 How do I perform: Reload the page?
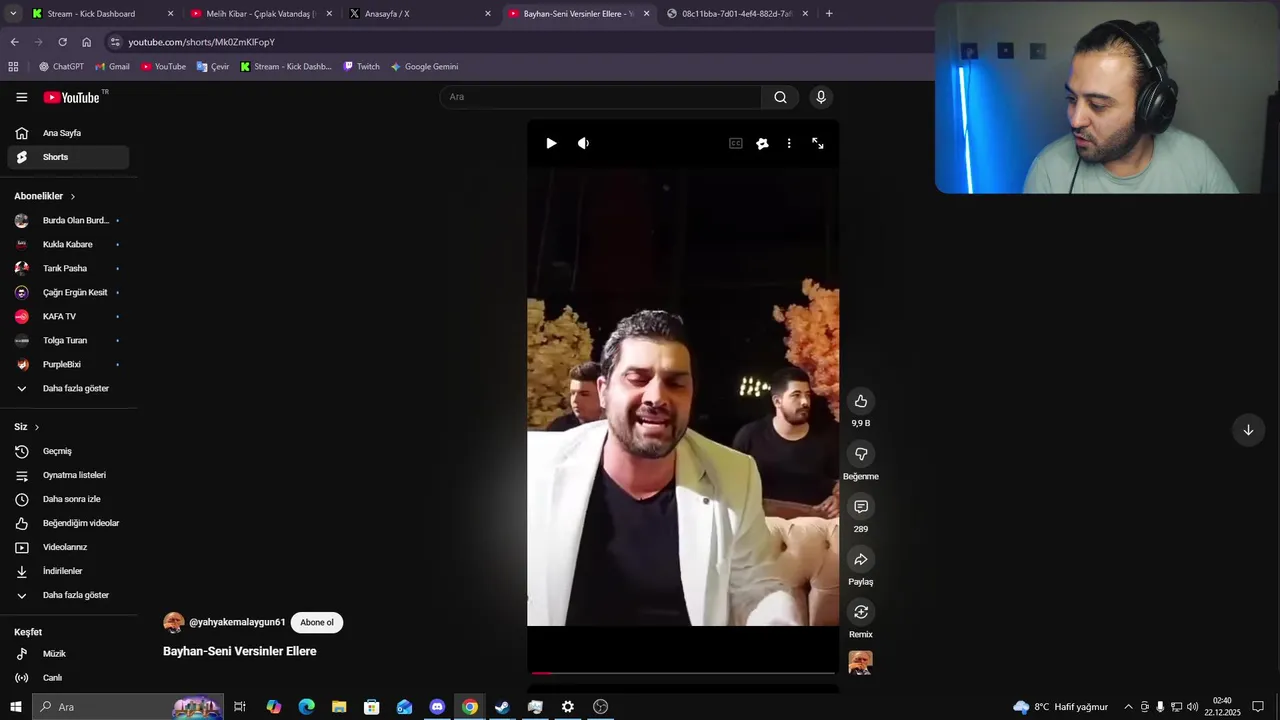click(62, 42)
